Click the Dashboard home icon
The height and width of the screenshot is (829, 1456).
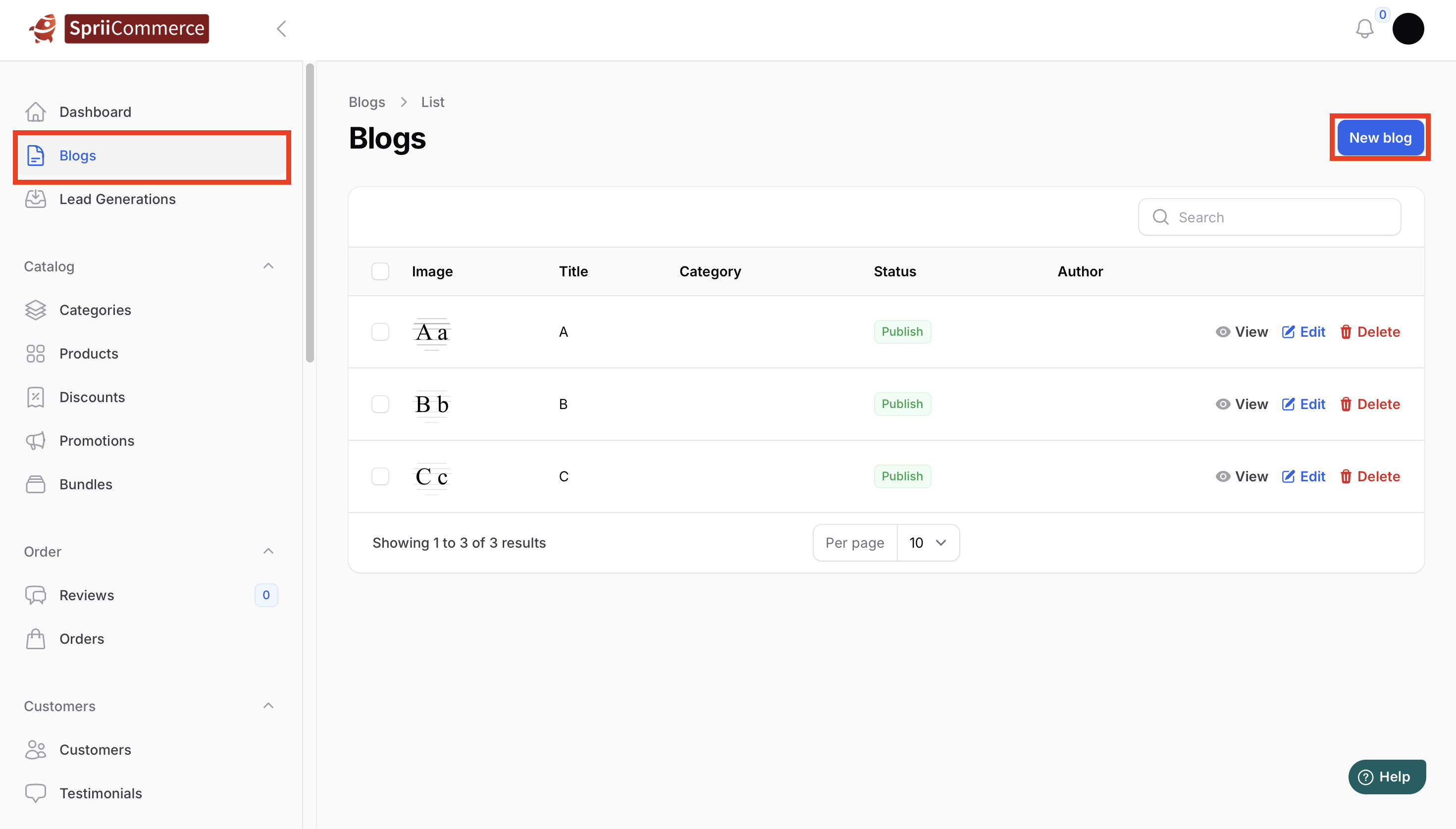click(x=35, y=111)
